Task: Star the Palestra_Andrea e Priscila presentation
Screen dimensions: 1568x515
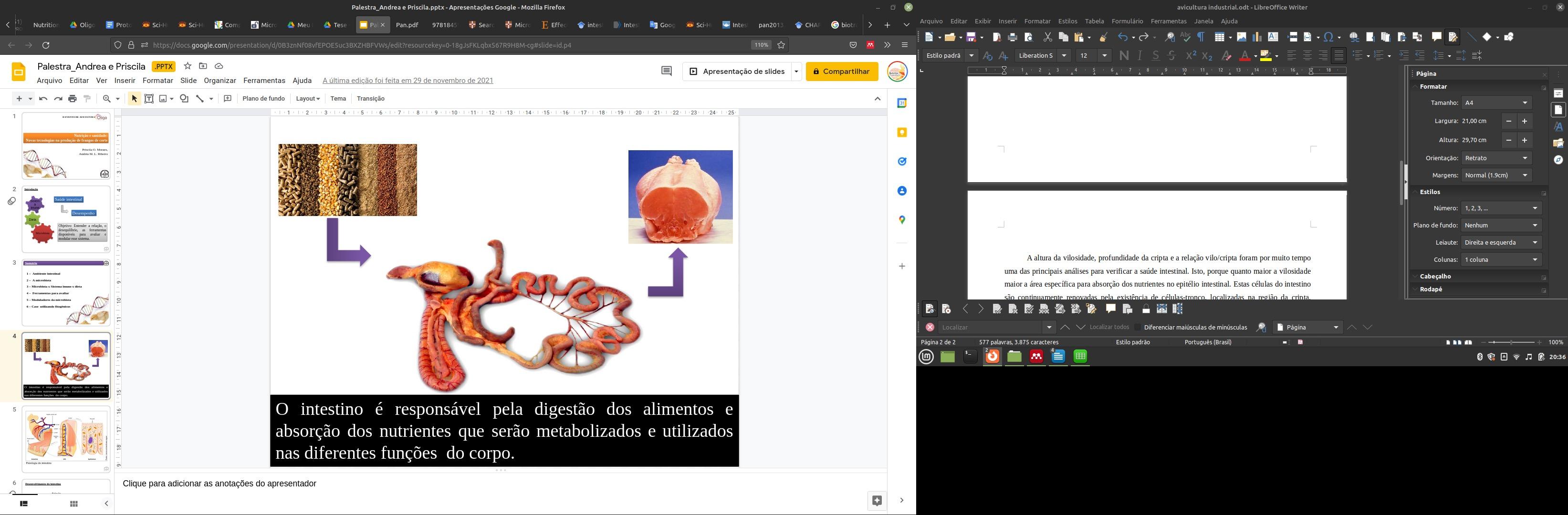Action: [188, 66]
